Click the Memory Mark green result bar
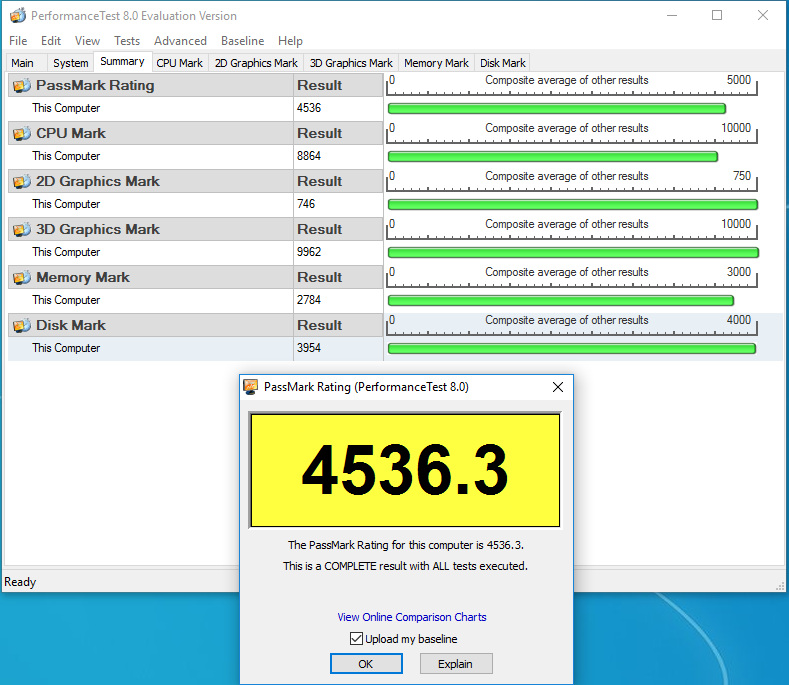The image size is (789, 685). [x=561, y=300]
